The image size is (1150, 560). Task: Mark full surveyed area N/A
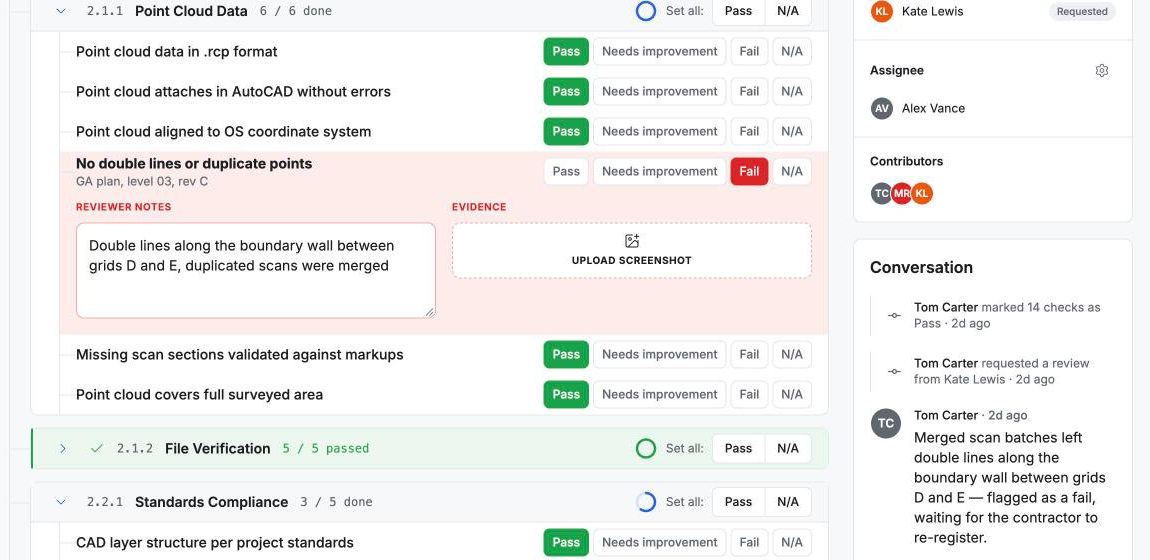point(791,394)
